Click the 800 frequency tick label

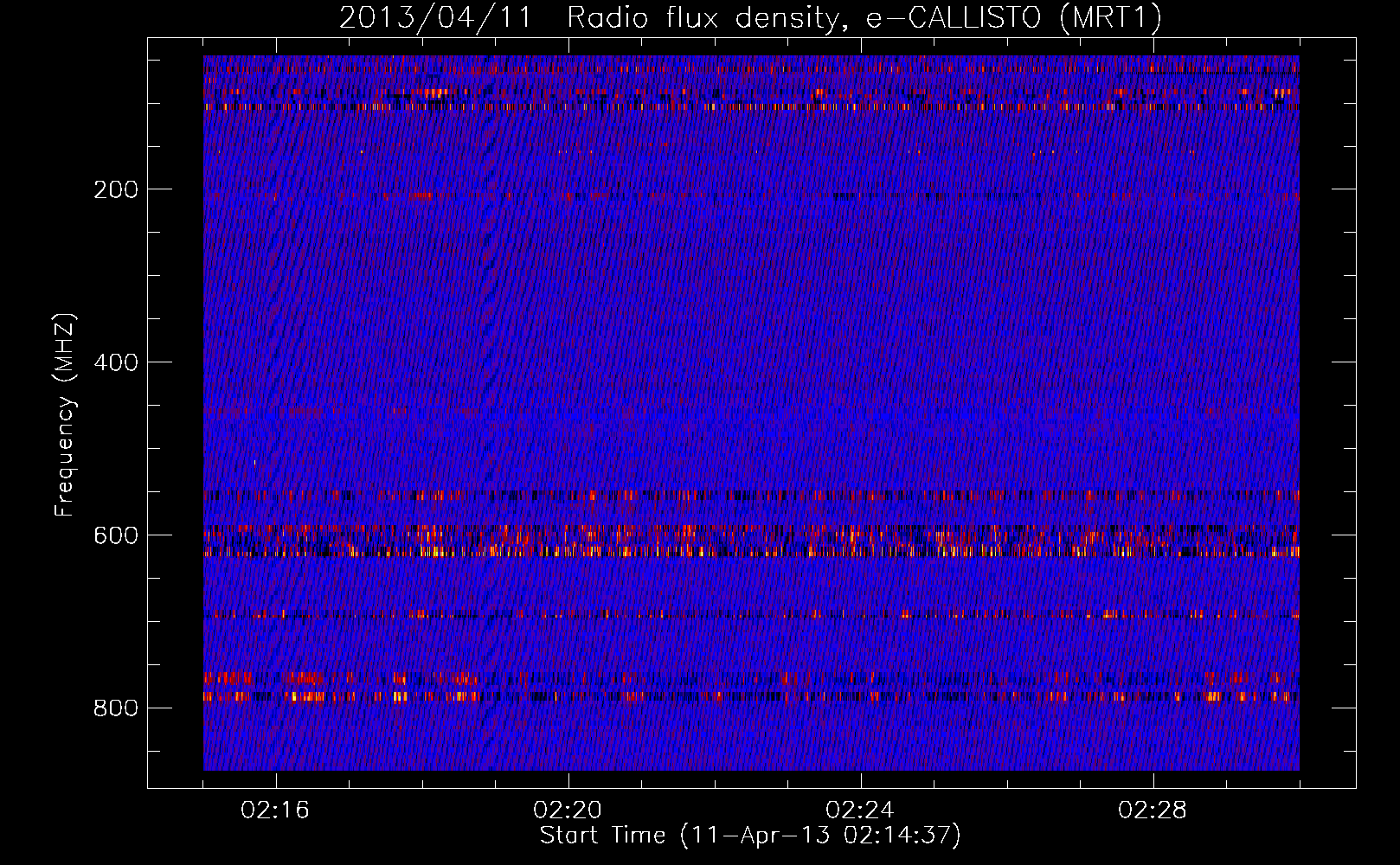coord(116,708)
